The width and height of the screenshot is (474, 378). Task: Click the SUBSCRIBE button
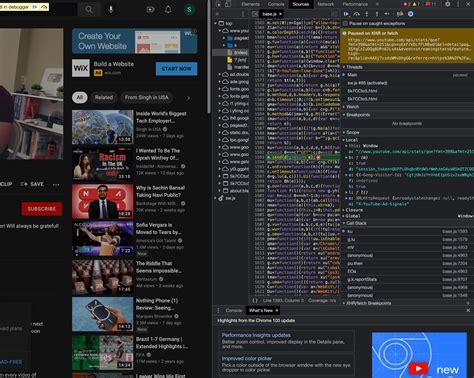(42, 209)
